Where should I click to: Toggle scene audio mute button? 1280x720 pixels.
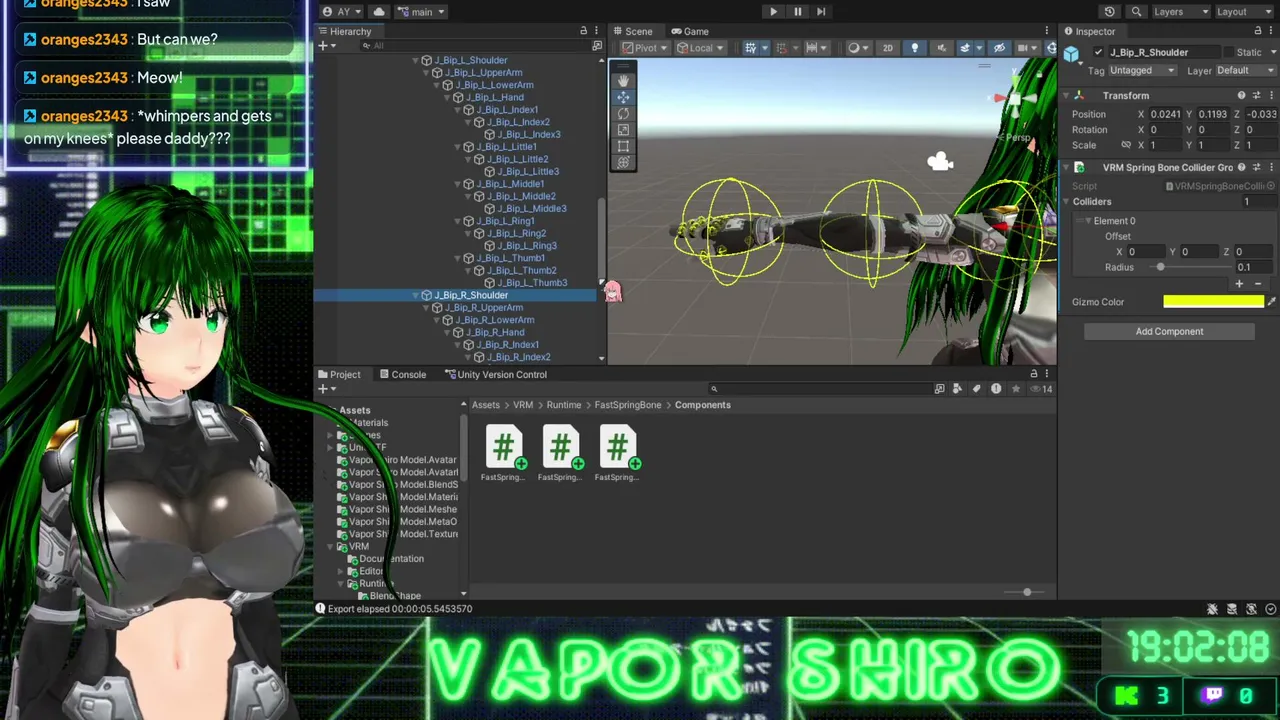click(941, 48)
